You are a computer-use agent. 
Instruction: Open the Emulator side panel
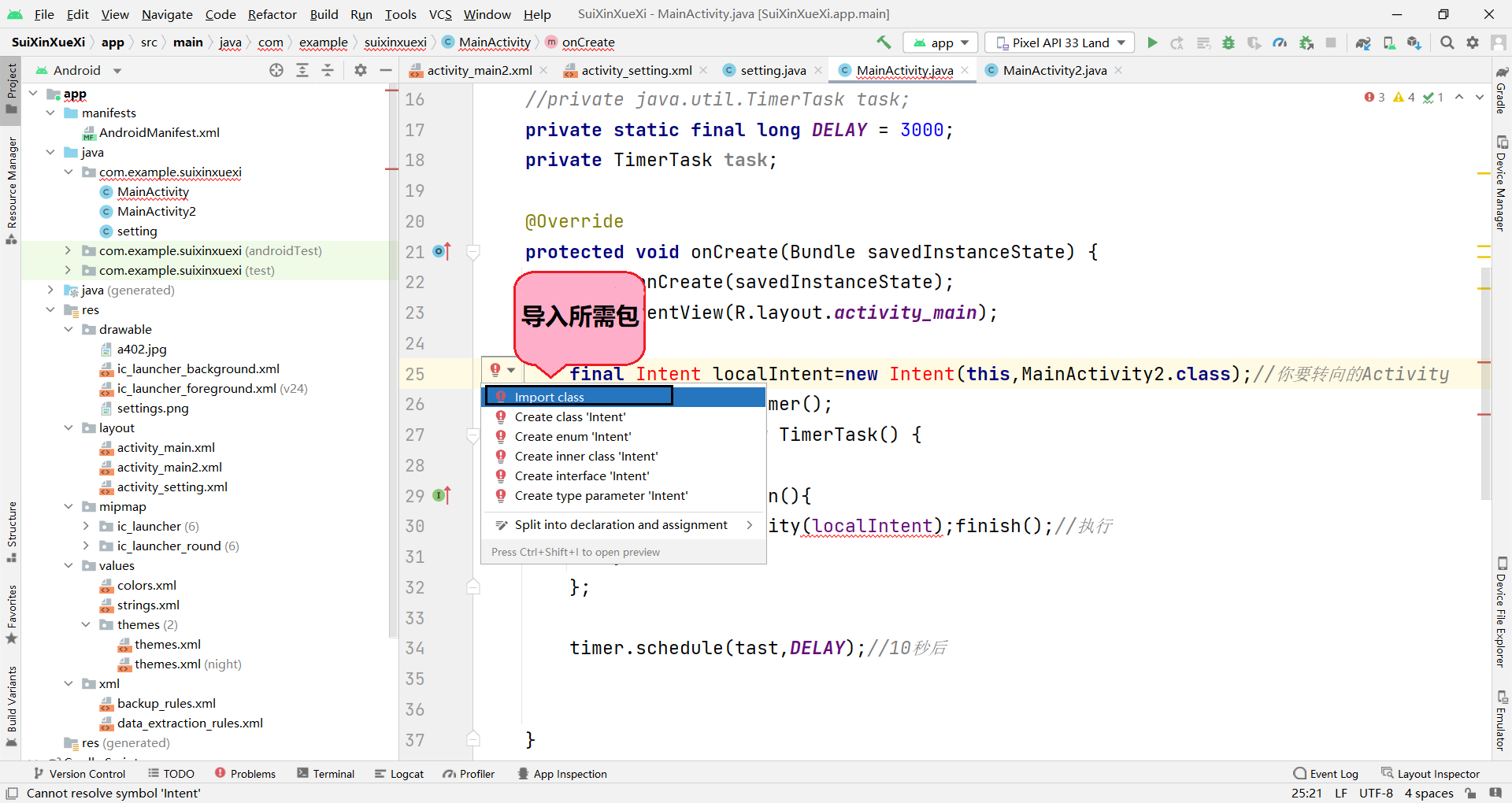click(x=1502, y=721)
